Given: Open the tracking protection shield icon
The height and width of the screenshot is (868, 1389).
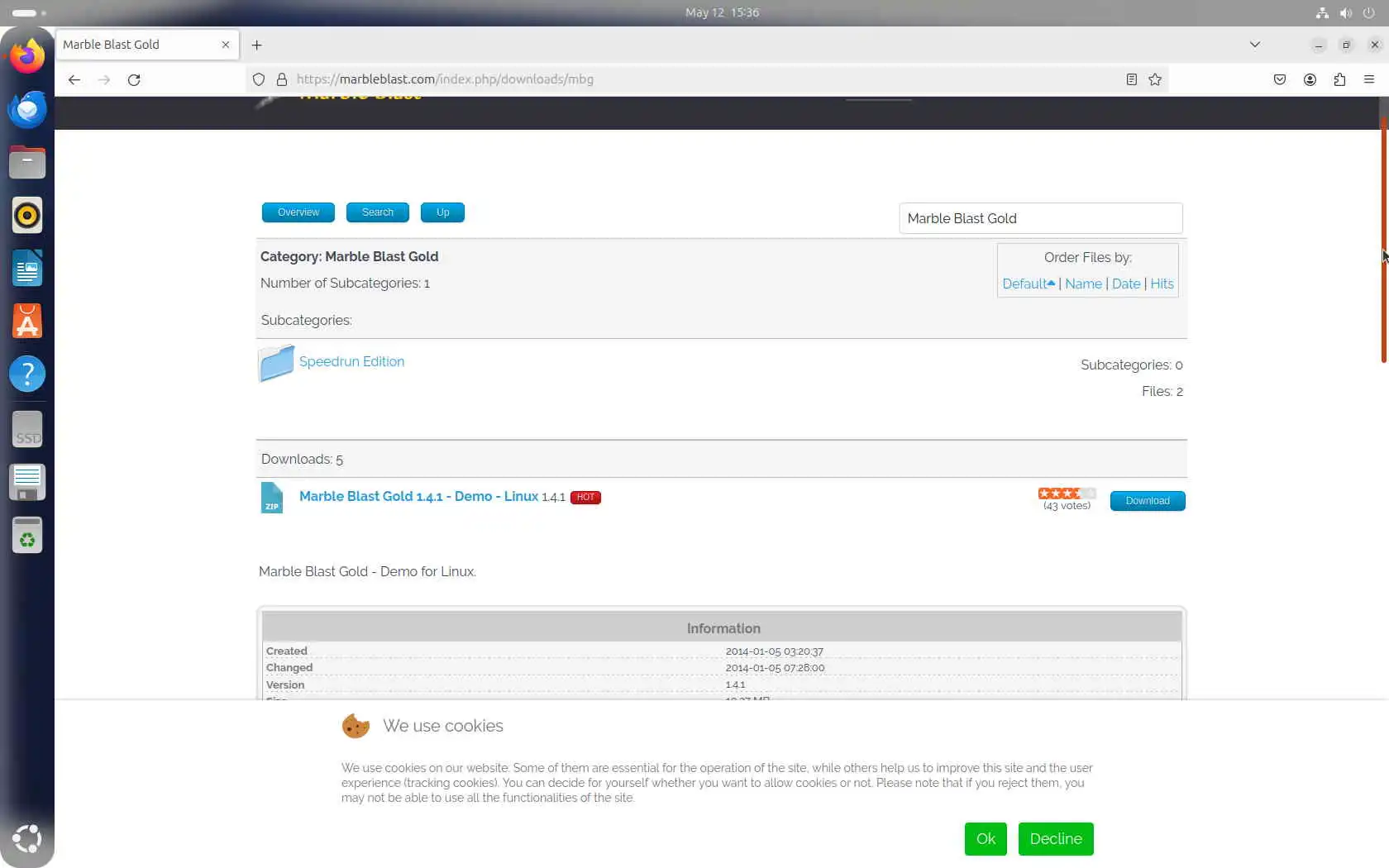Looking at the screenshot, I should (259, 79).
